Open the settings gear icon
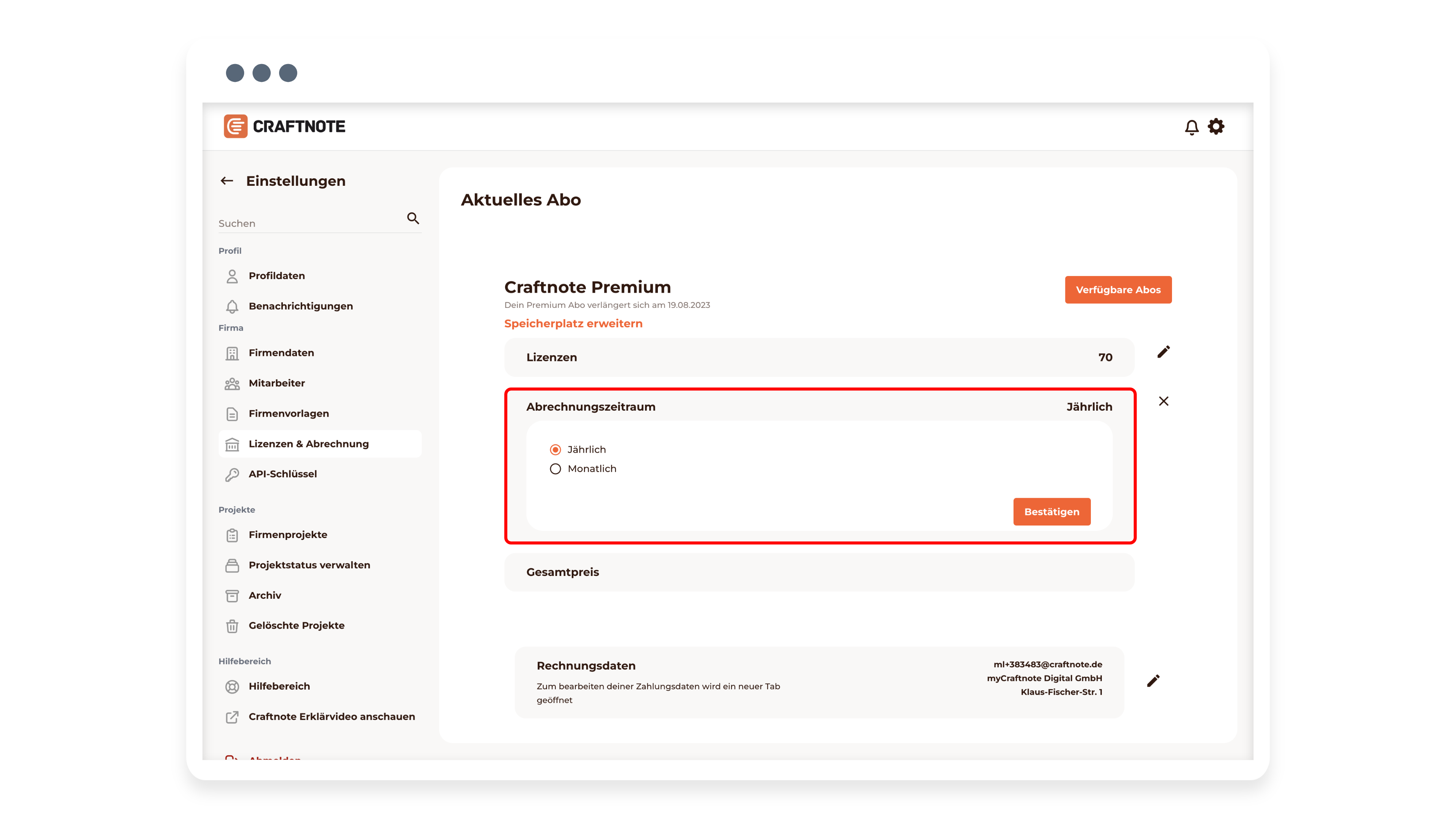This screenshot has height=819, width=1456. [1216, 127]
